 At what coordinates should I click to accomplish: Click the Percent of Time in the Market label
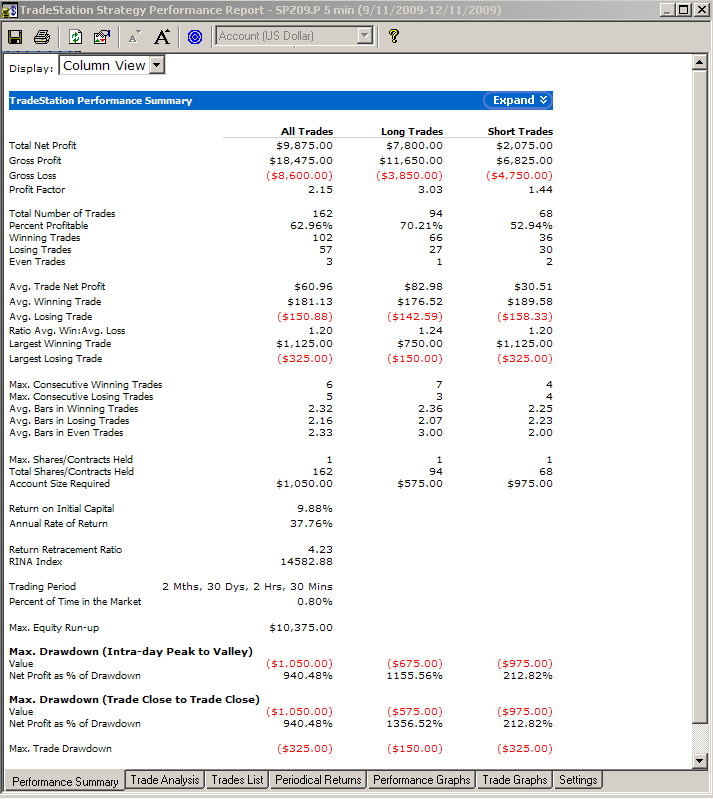[75, 602]
